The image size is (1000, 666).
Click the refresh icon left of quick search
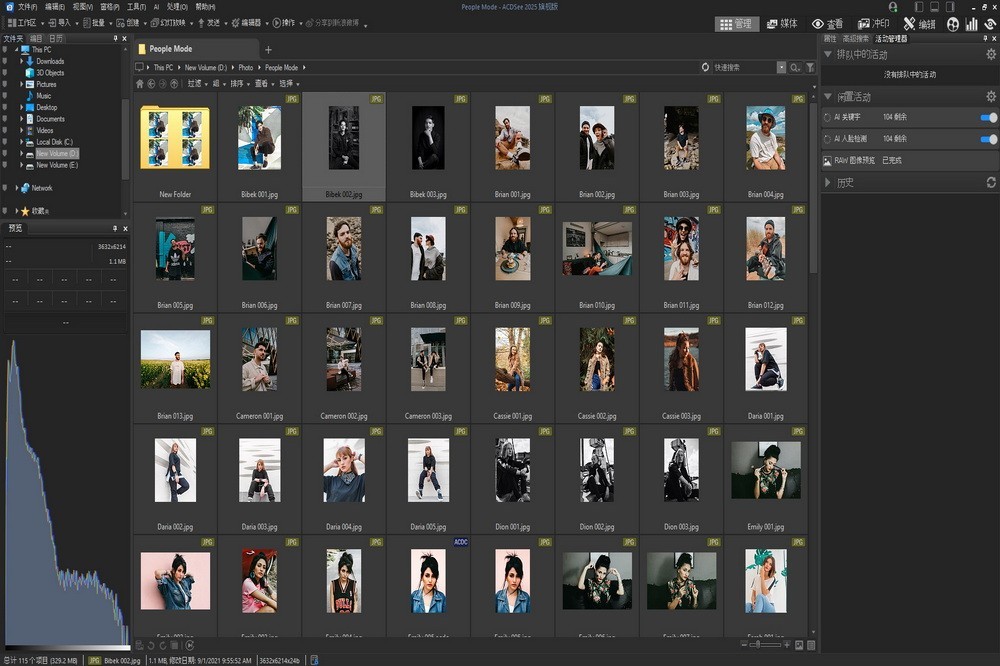coord(706,68)
